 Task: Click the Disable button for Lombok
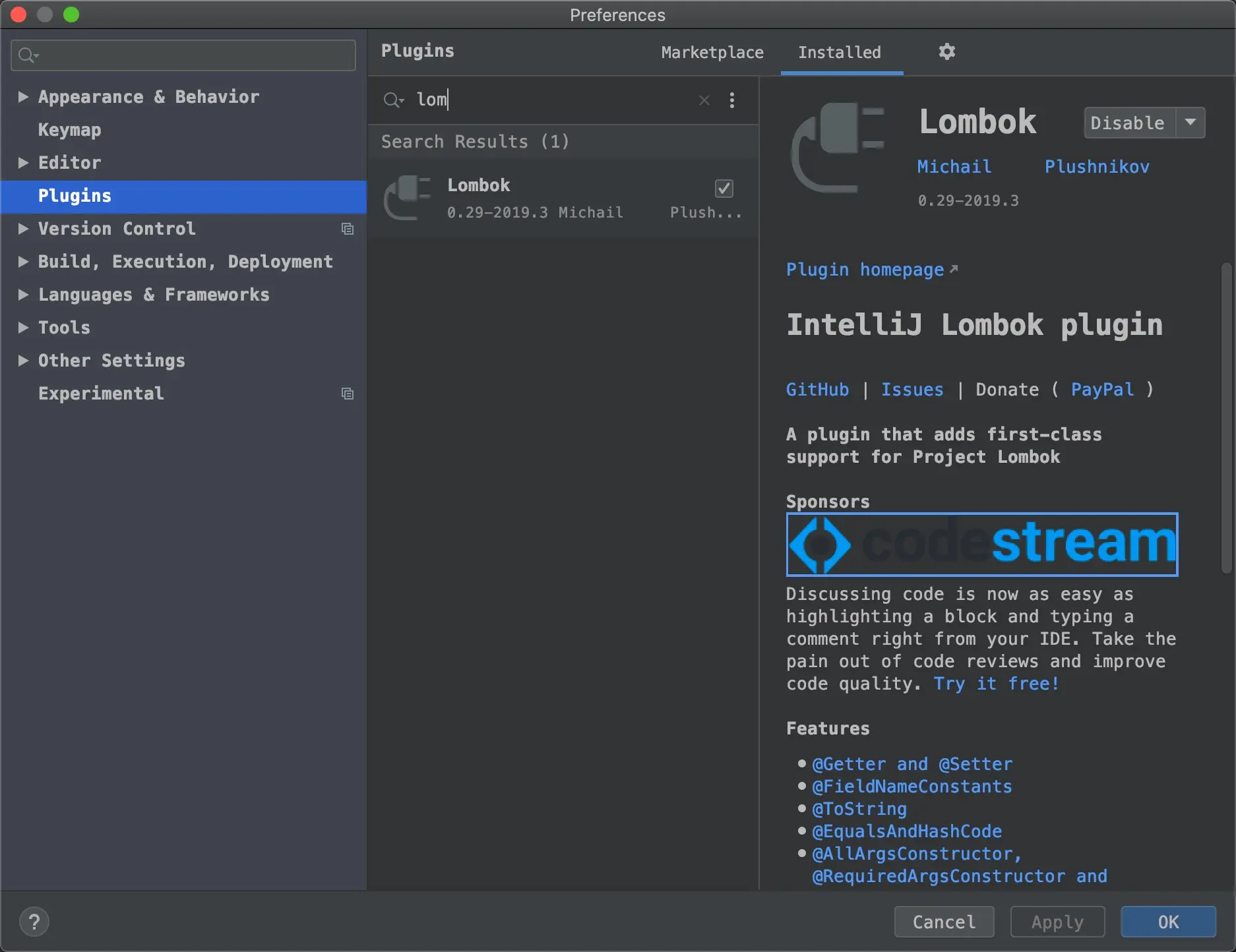[x=1129, y=123]
